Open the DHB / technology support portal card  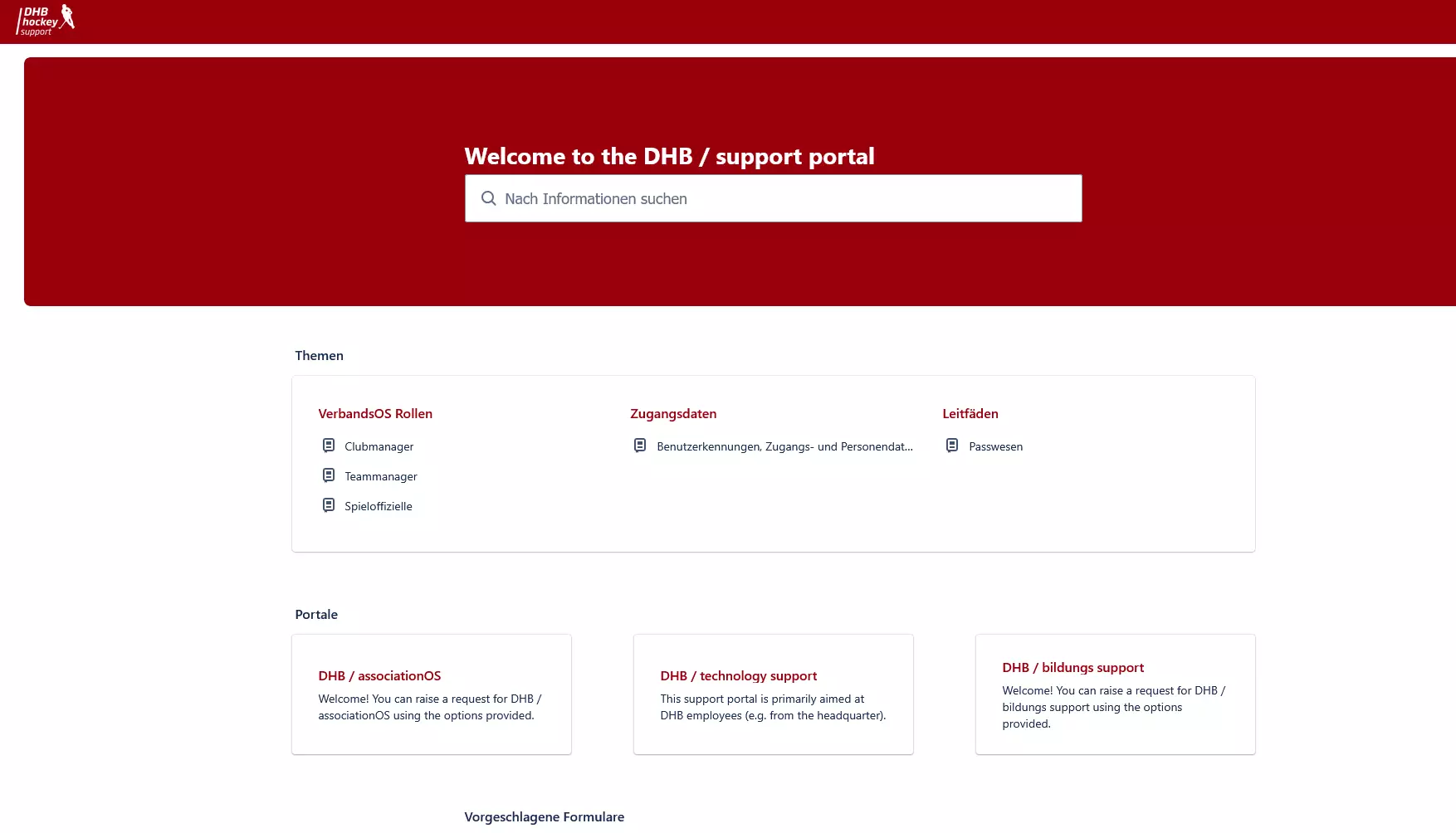(x=774, y=694)
